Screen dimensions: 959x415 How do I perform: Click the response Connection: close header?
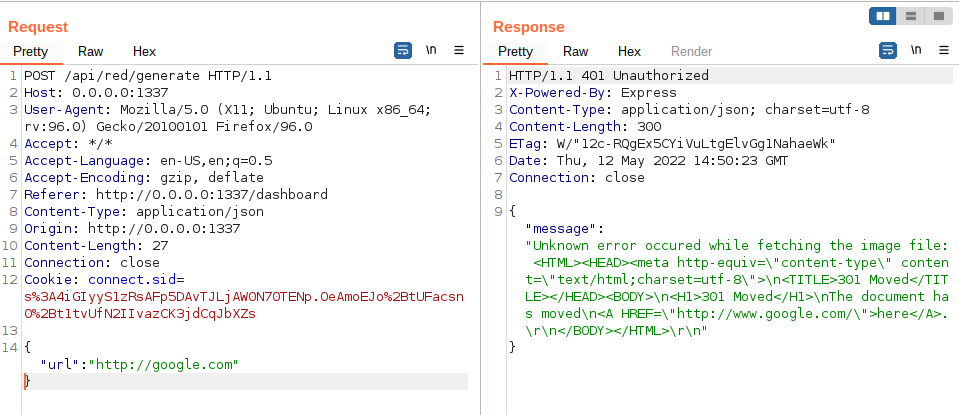(x=577, y=178)
